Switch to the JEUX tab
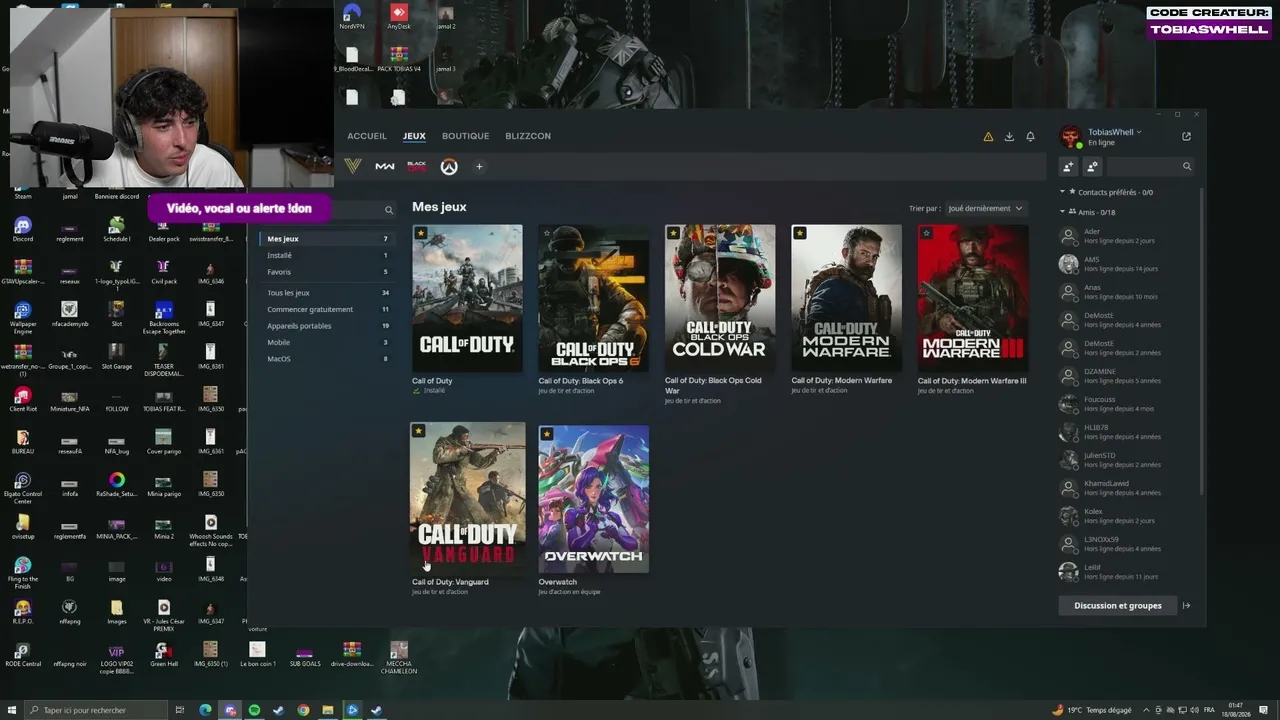The height and width of the screenshot is (720, 1280). (x=414, y=136)
